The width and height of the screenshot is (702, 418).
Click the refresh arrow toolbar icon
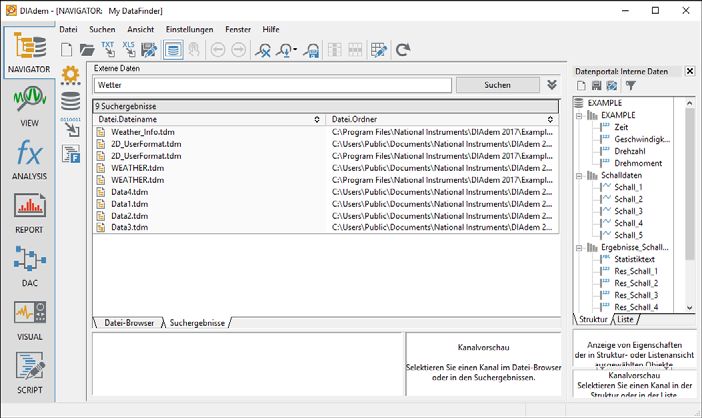point(403,50)
